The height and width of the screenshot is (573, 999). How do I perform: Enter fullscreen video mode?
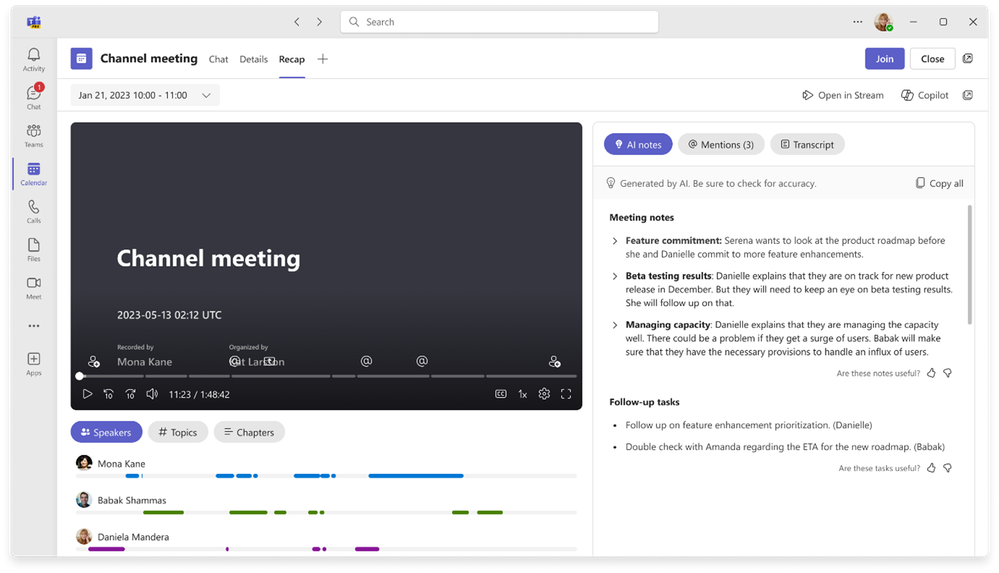click(566, 394)
